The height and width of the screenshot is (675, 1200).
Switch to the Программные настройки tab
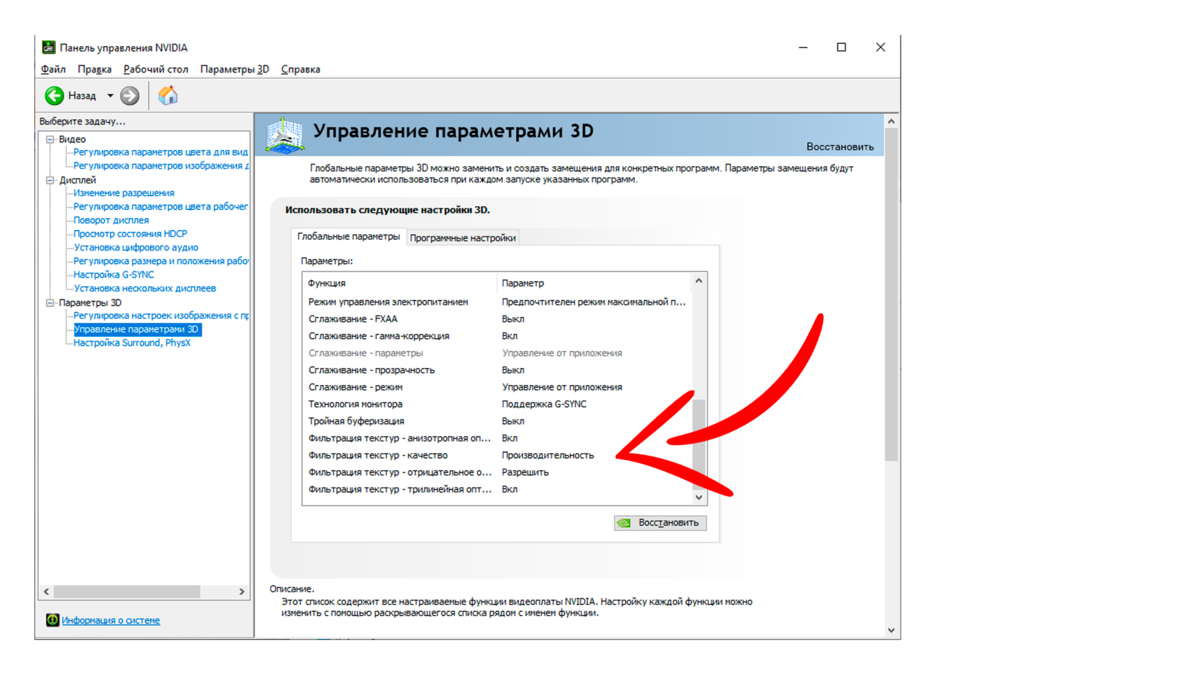463,238
